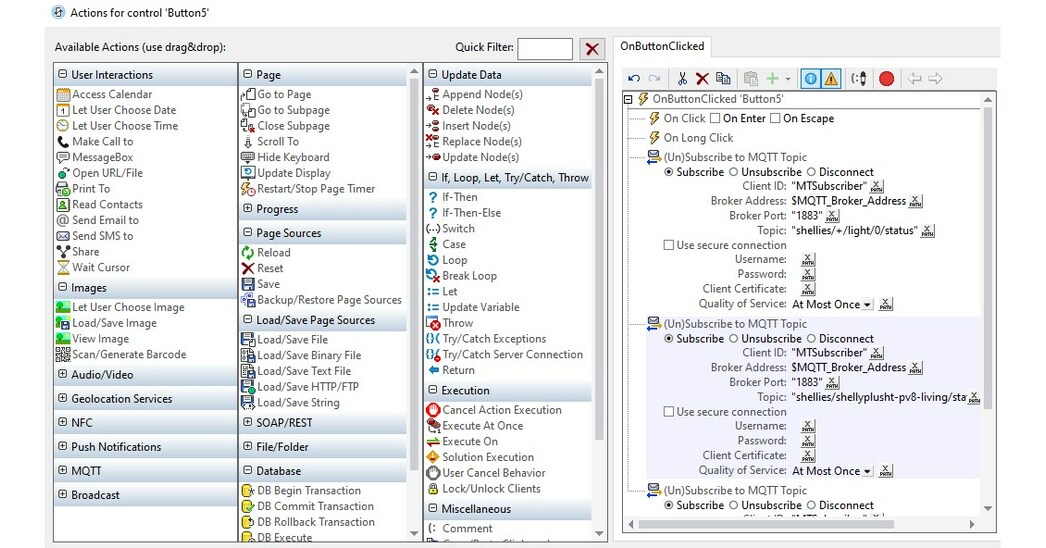
Task: Toggle the yellow warning triangle icon
Action: (831, 79)
